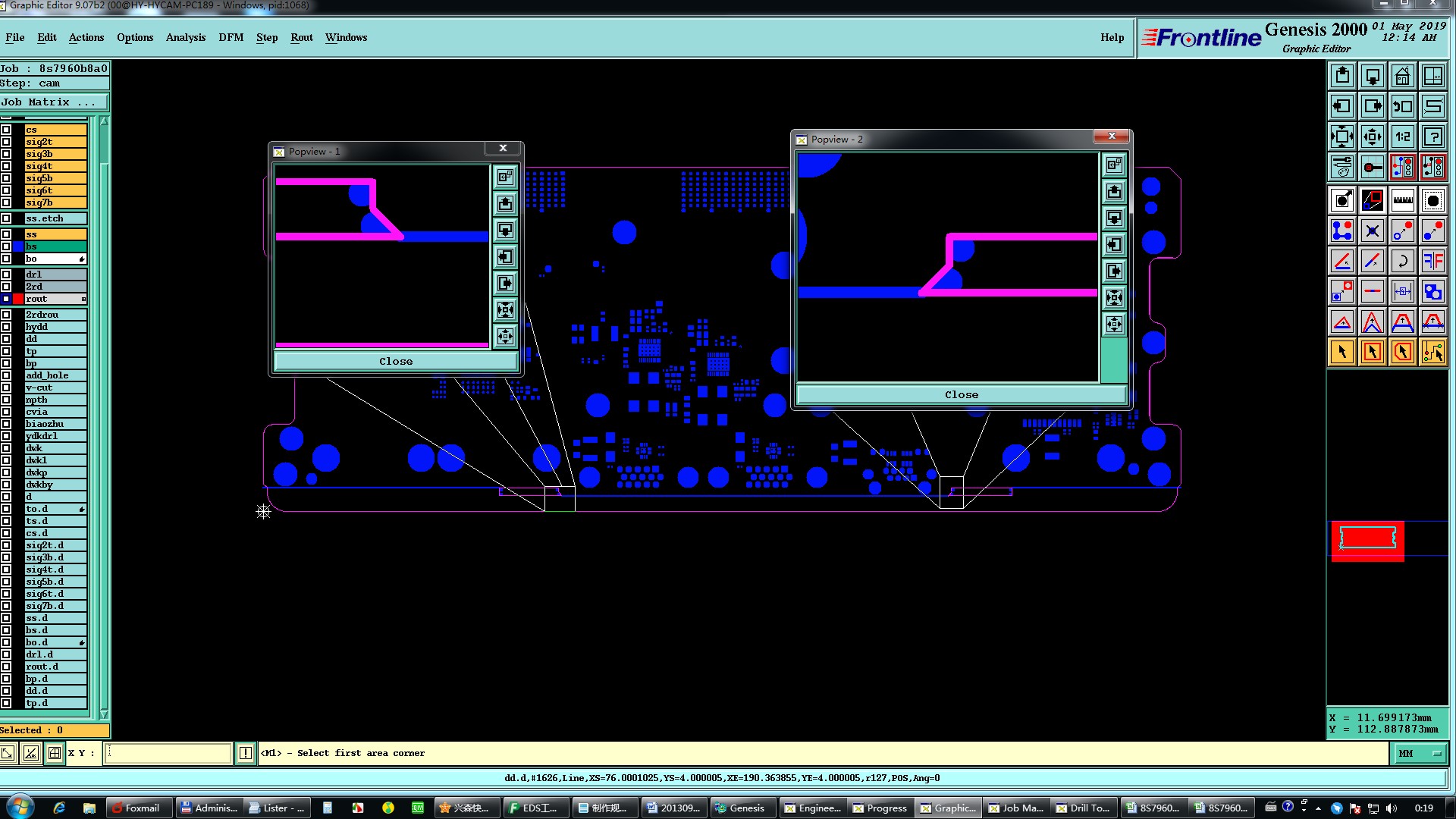Click the small arrow on the bo layer row
This screenshot has height=819, width=1456.
pyautogui.click(x=82, y=259)
